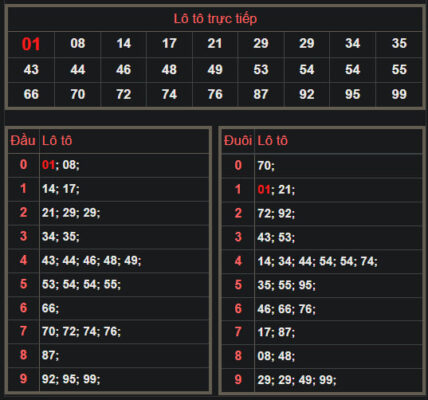
Task: Select Đầu row 4 with 43; 44; 46; 48; 49
Action: pos(108,261)
